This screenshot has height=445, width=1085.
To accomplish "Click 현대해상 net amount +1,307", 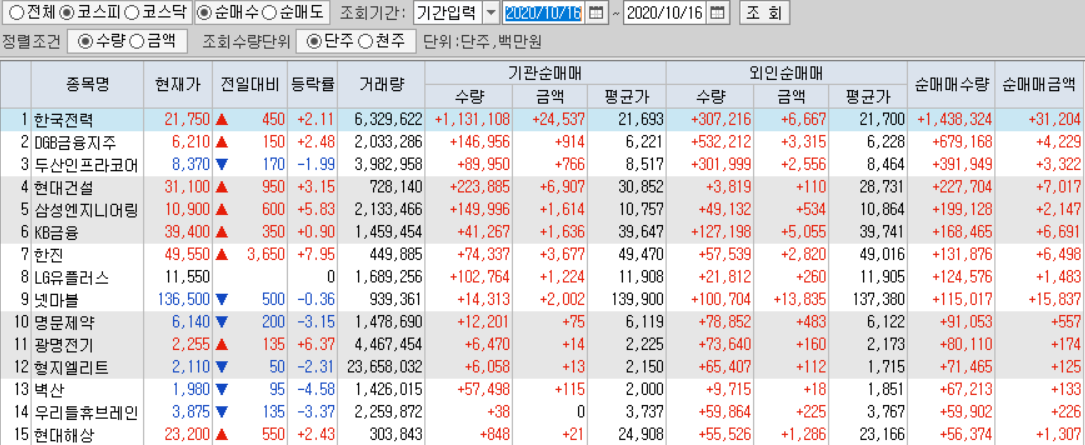I will pos(1059,435).
